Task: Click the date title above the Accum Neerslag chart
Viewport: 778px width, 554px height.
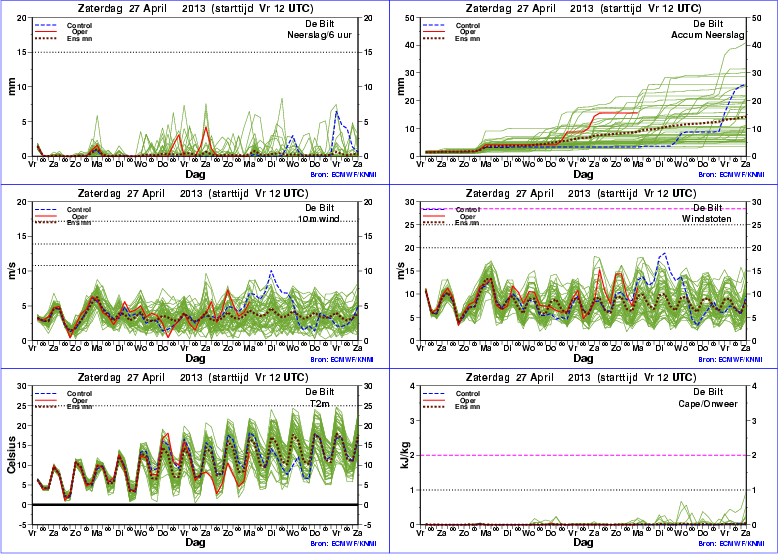Action: 584,8
